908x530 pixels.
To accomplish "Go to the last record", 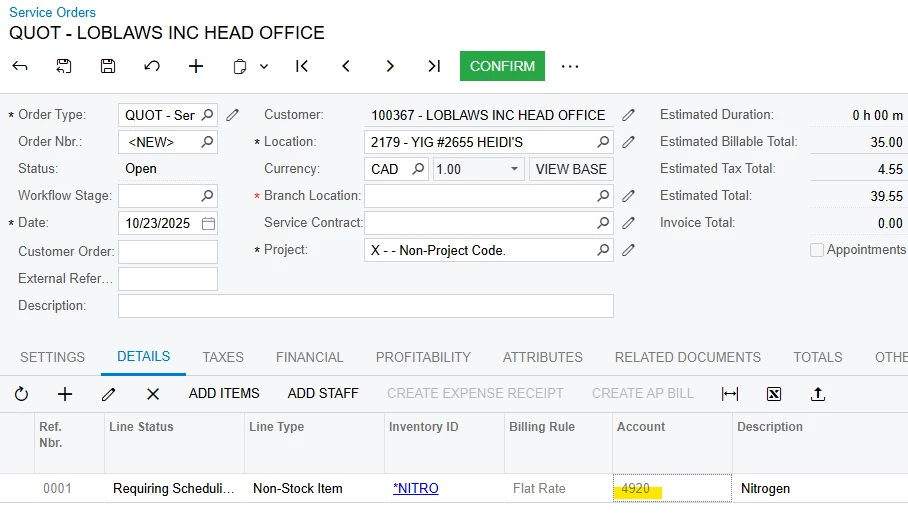I will [x=434, y=66].
